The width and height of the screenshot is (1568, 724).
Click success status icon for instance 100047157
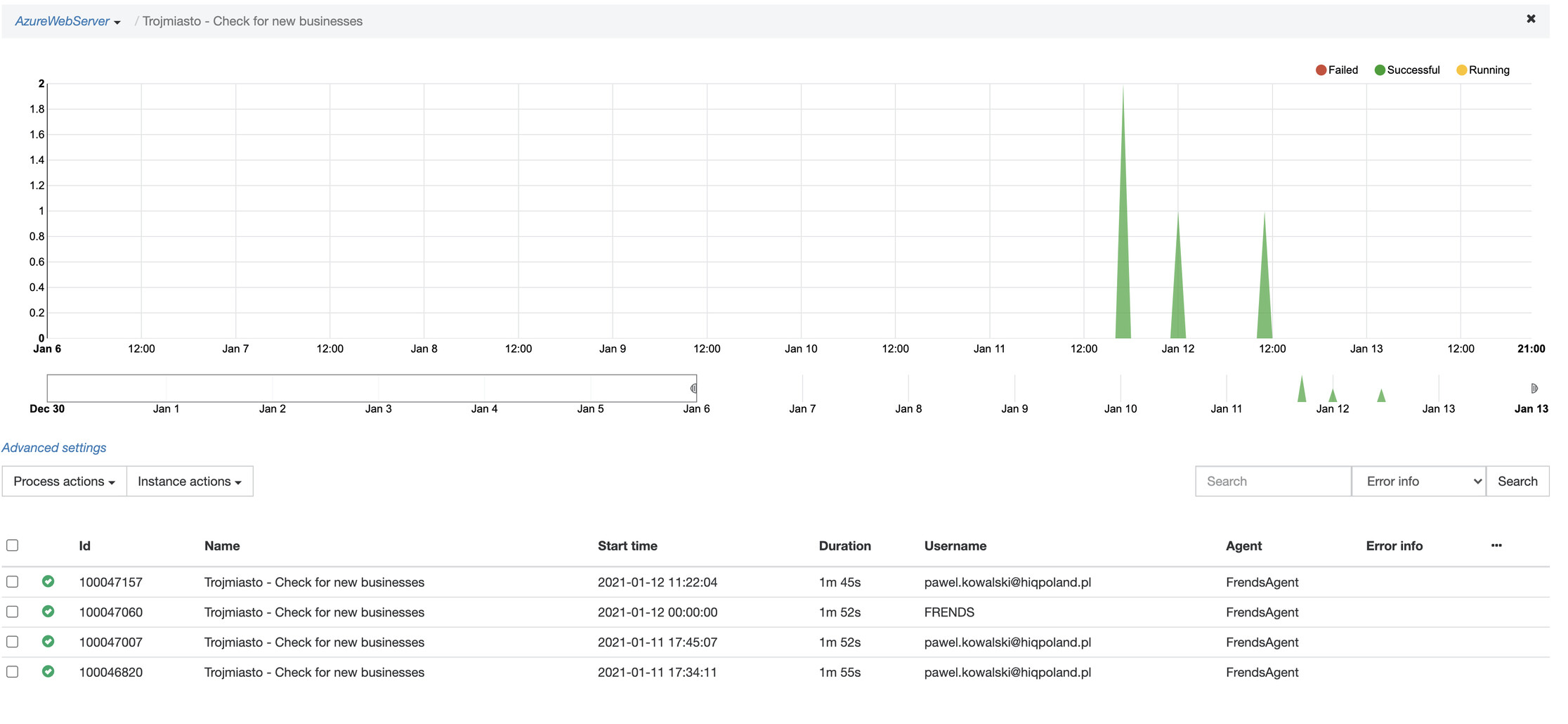tap(48, 581)
